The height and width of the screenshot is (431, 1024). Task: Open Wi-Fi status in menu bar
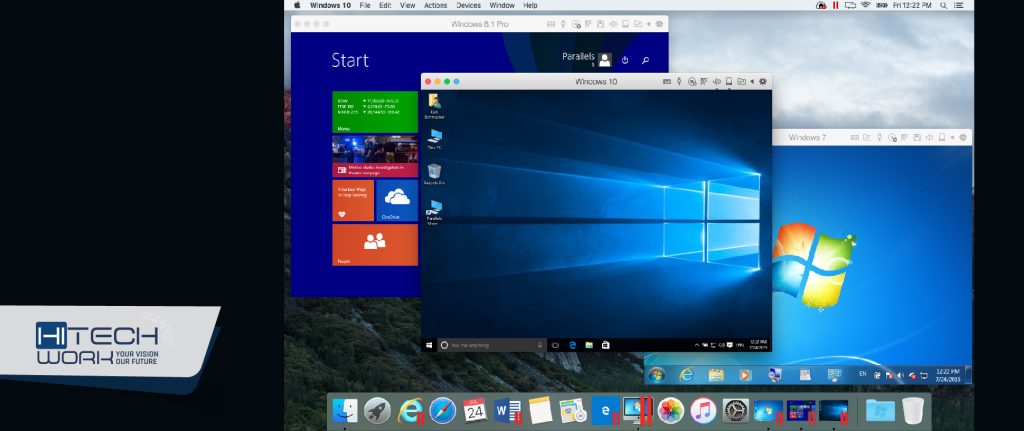866,5
